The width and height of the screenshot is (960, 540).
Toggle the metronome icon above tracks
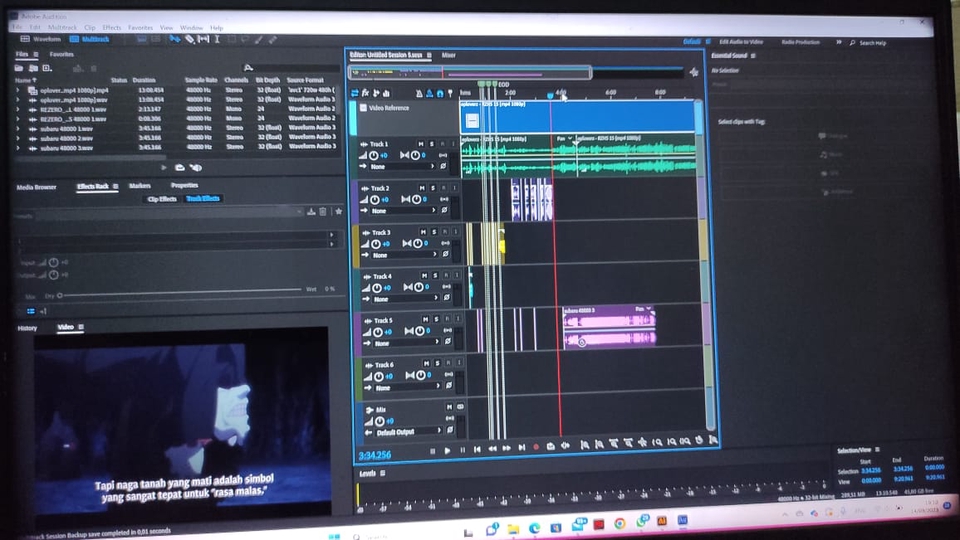click(x=419, y=94)
